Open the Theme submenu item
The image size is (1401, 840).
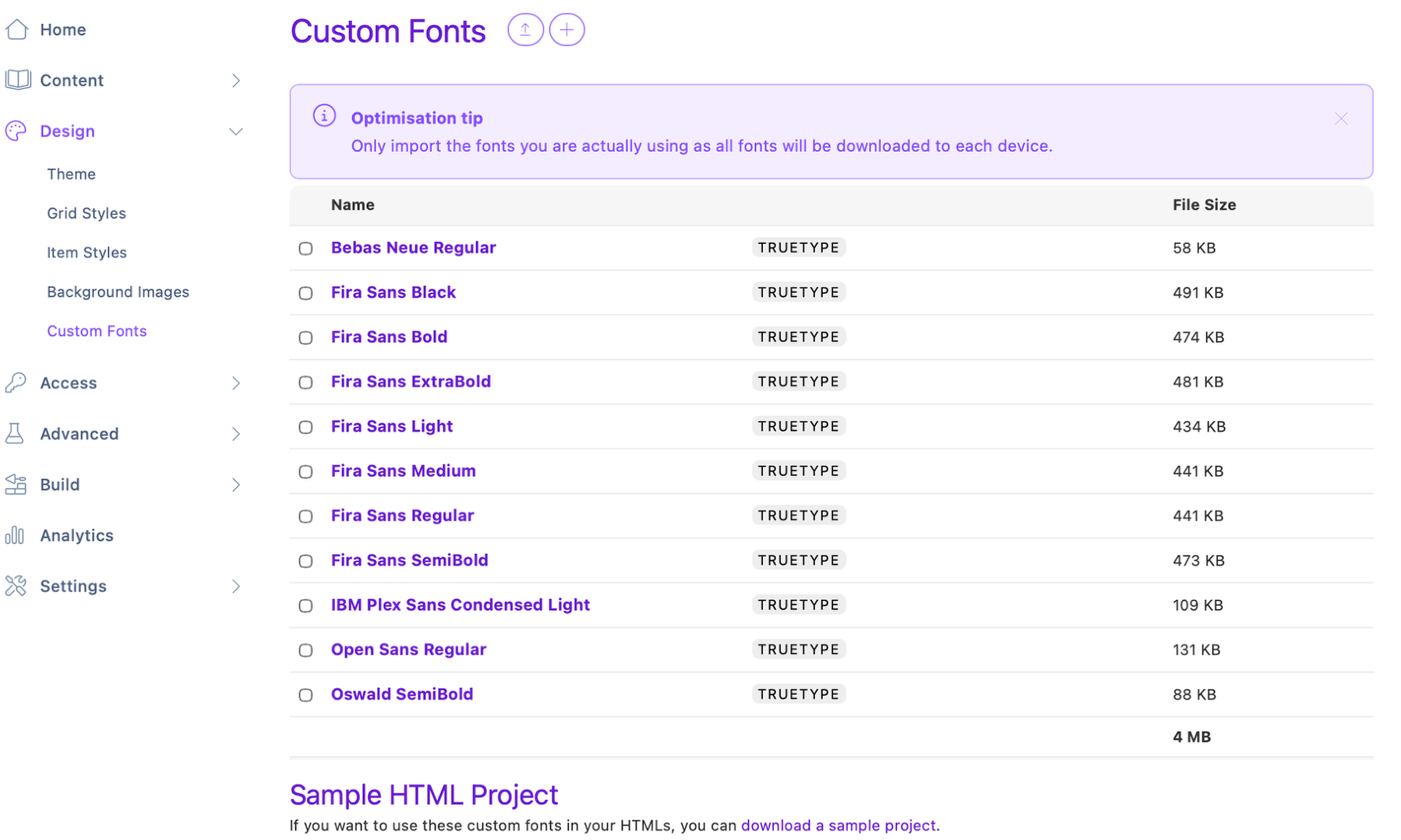[x=71, y=174]
